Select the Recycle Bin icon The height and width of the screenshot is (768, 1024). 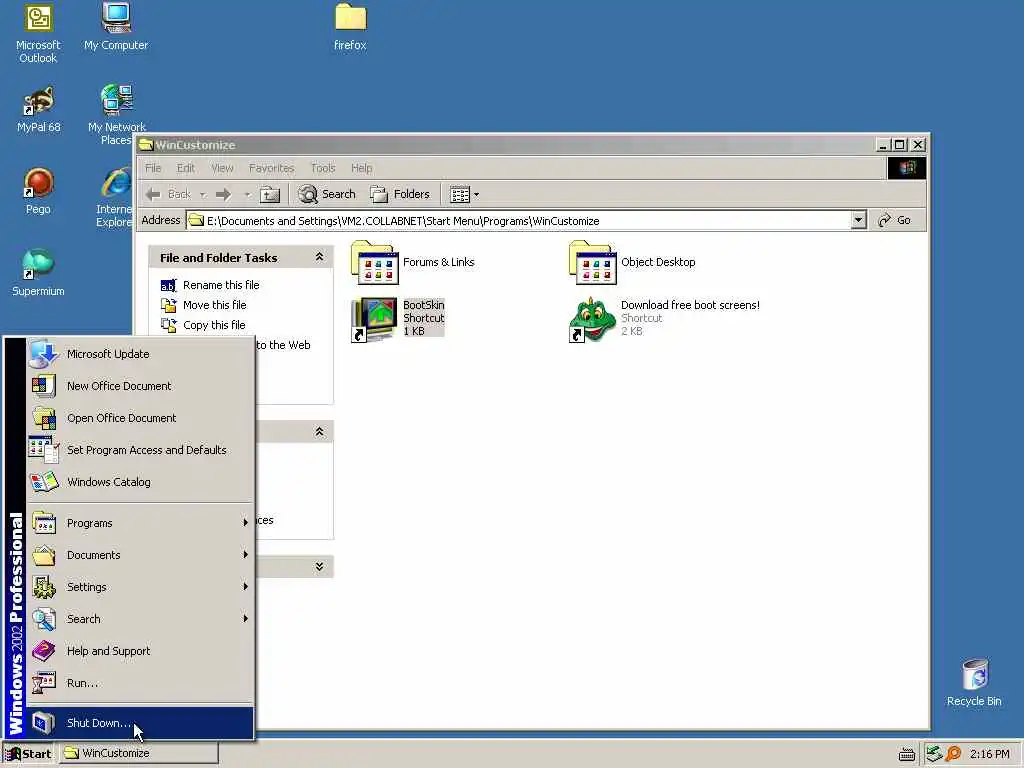click(x=974, y=682)
